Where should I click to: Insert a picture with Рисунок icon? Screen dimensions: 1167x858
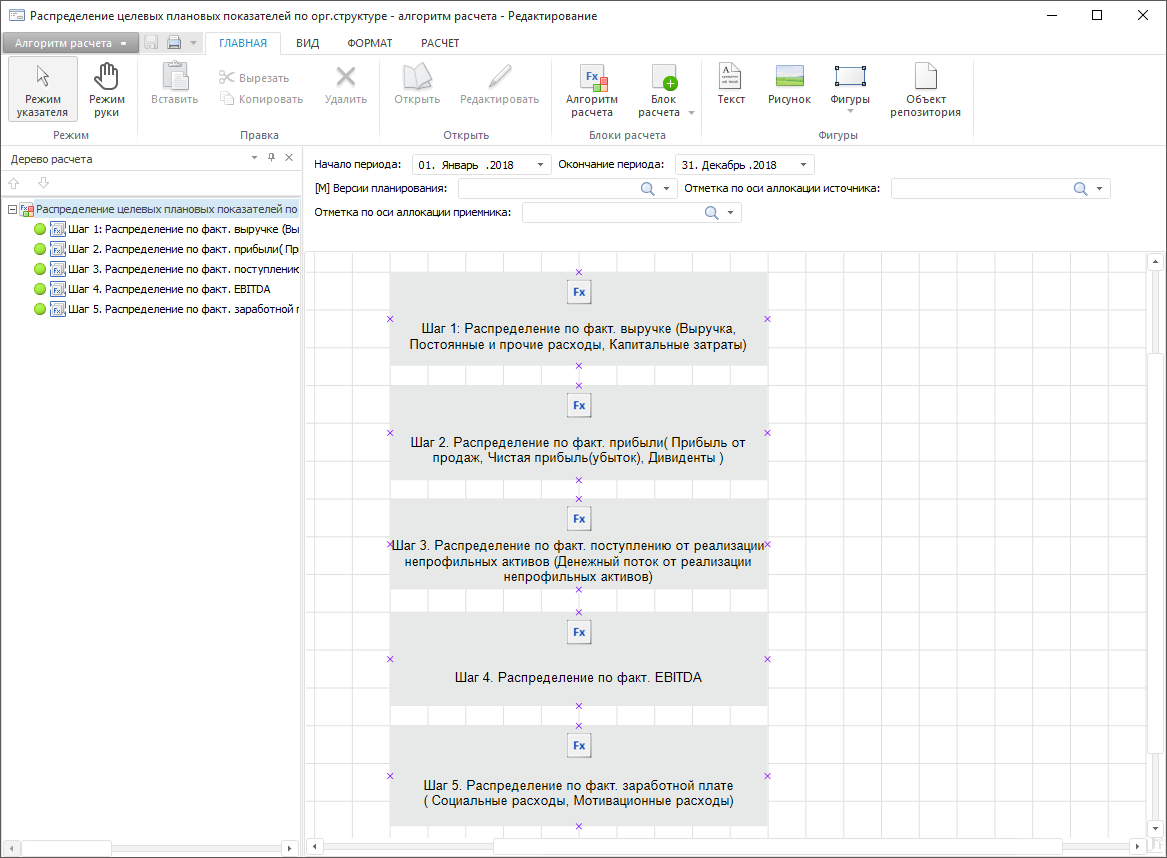pyautogui.click(x=789, y=86)
